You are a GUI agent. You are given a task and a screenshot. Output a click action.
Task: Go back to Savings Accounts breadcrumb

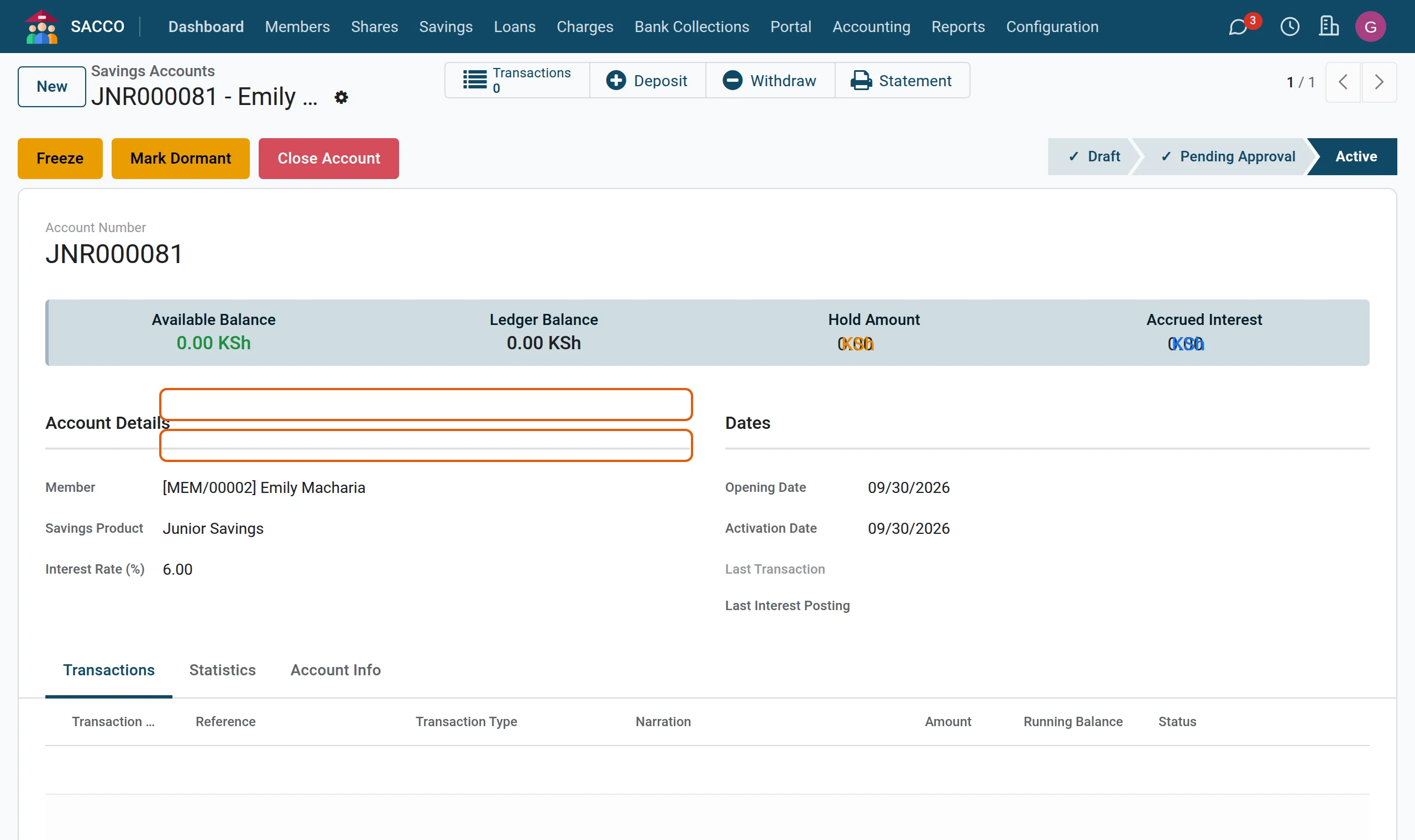(x=153, y=71)
